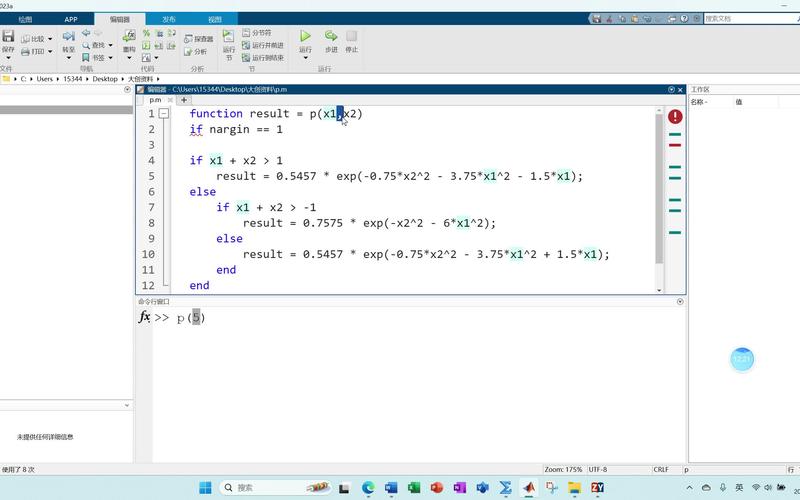
Task: Open the Compare (比较) dropdown
Action: click(x=50, y=39)
